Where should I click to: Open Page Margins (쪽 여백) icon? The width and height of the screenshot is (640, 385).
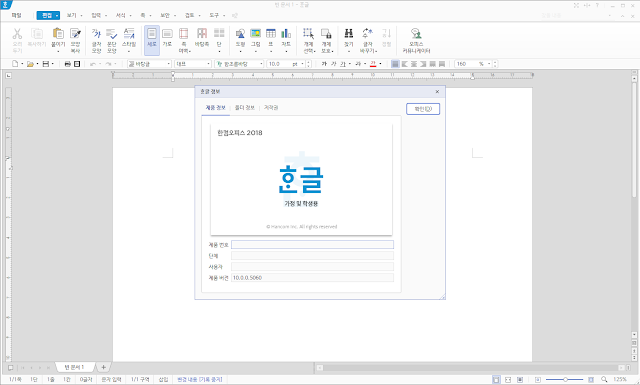click(x=184, y=33)
